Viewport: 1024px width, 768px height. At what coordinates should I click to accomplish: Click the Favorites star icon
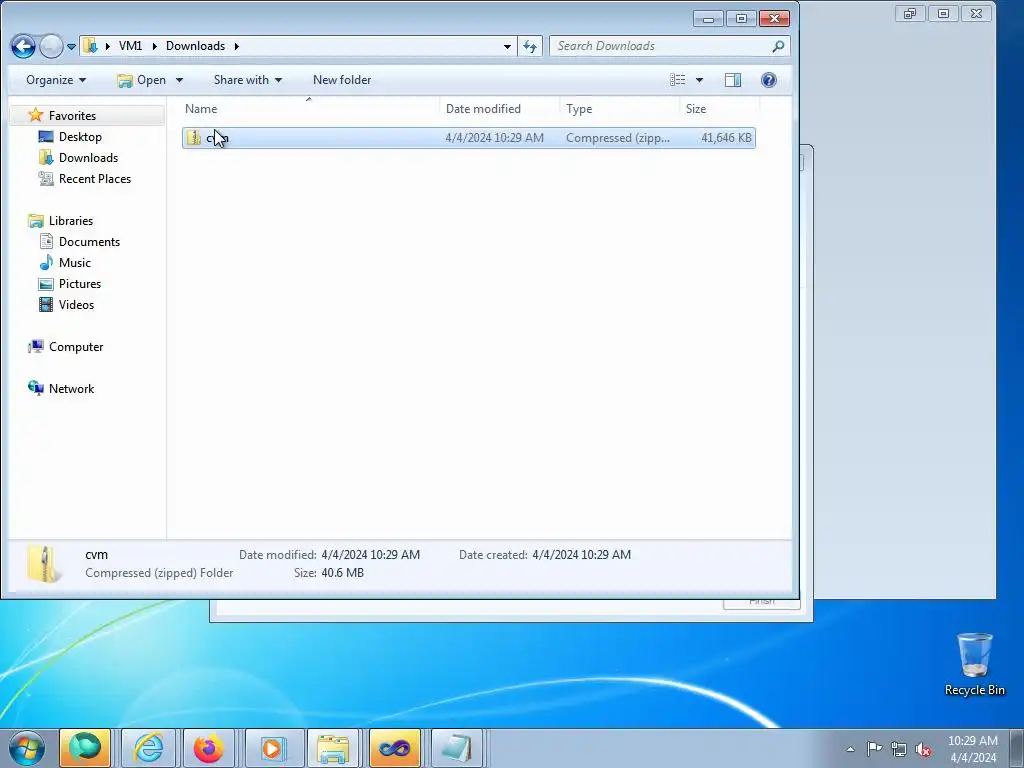pyautogui.click(x=35, y=115)
